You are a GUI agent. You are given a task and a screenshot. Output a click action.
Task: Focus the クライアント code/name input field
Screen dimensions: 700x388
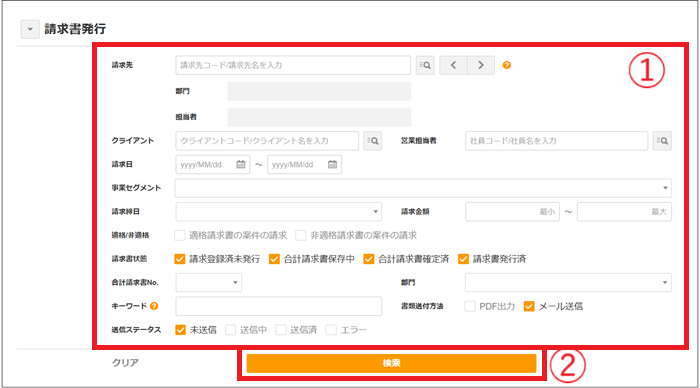point(267,141)
